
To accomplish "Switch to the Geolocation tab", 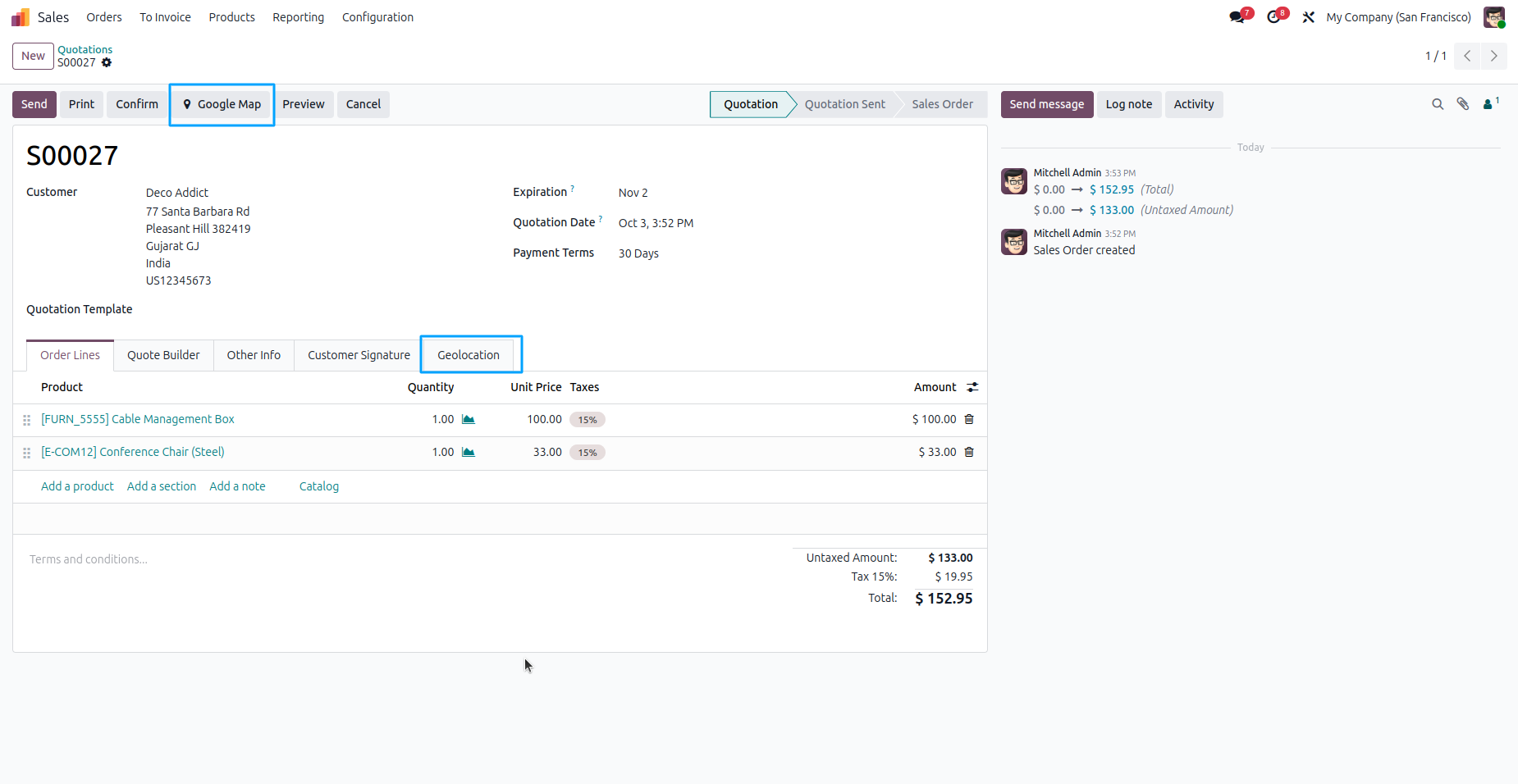I will pos(469,355).
